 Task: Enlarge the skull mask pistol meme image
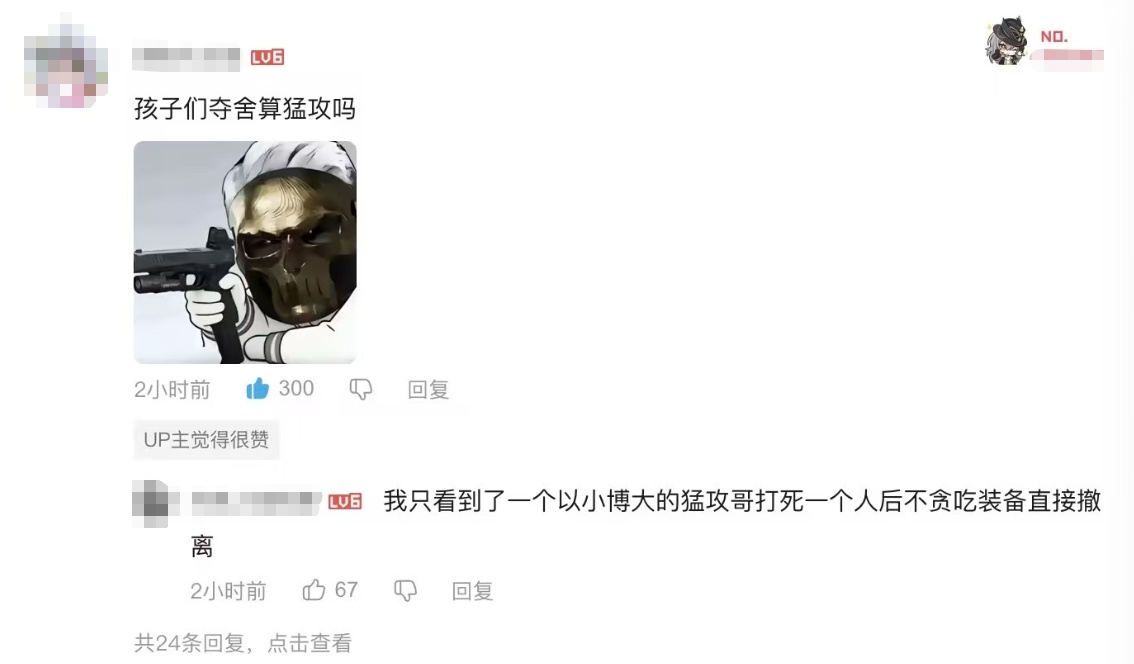tap(245, 252)
